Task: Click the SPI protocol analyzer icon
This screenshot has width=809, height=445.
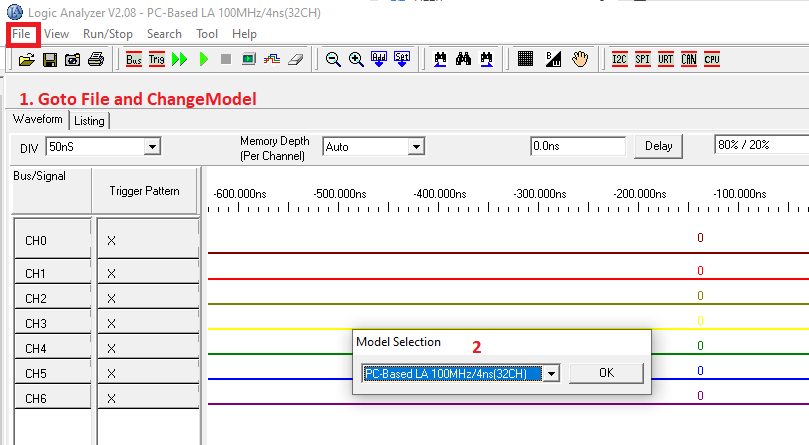Action: [642, 60]
